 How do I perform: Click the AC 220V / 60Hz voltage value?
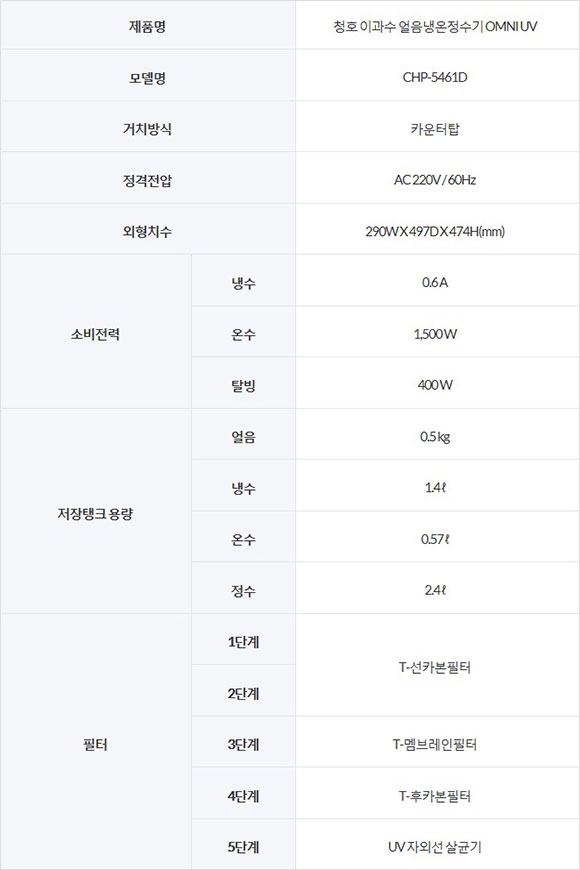[435, 180]
